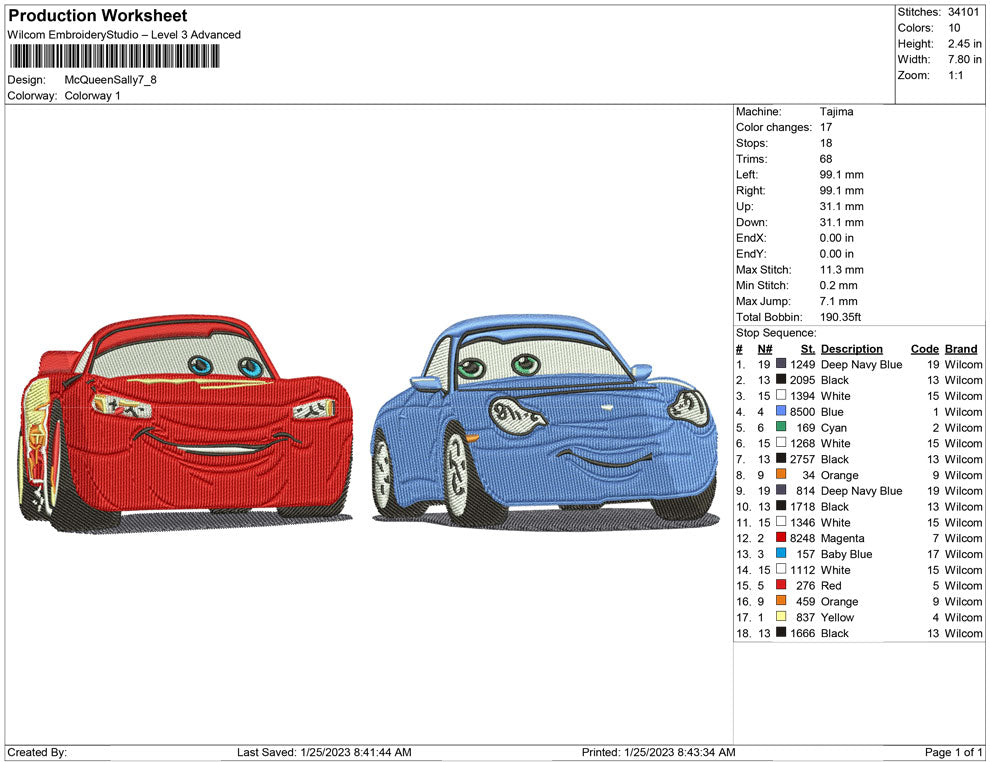Click the blue swatch in stop 4
This screenshot has width=990, height=762.
point(781,412)
